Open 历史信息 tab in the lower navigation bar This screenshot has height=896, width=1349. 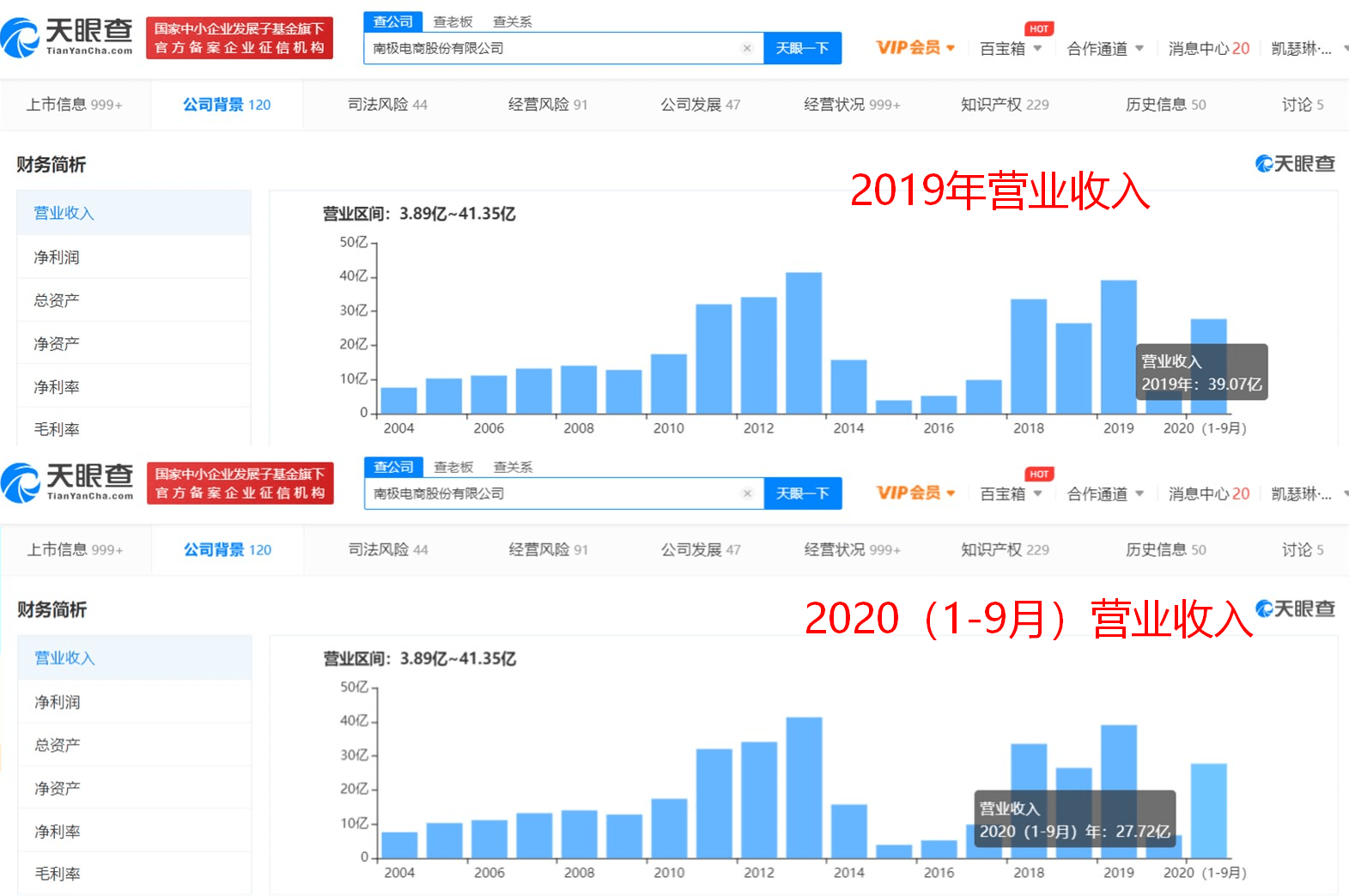(x=1165, y=550)
